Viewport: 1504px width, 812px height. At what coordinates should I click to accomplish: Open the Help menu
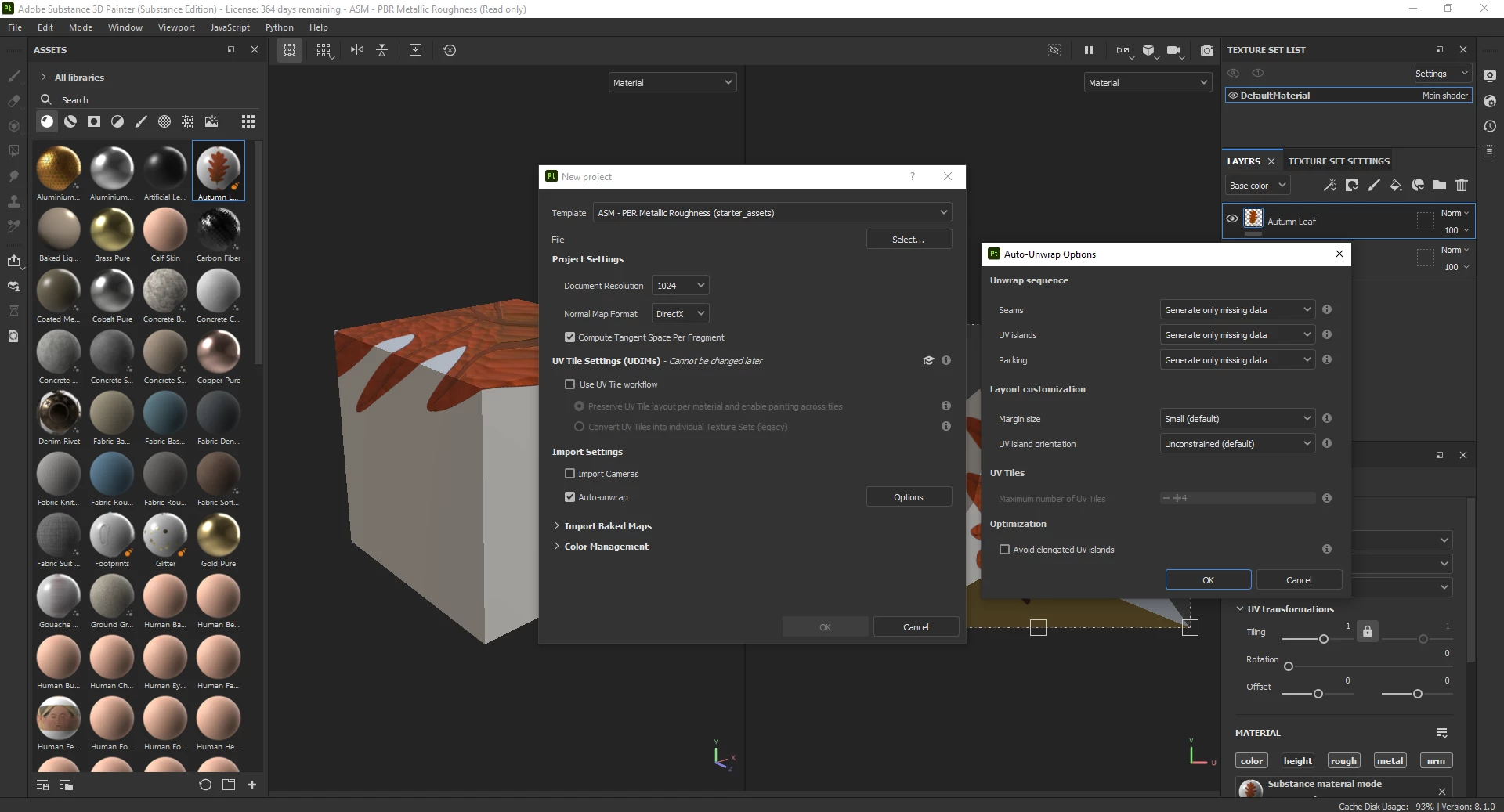[x=319, y=27]
